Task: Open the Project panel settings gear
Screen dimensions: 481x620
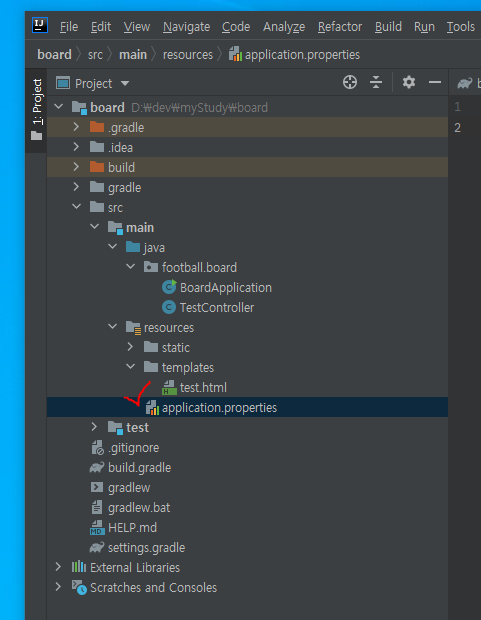Action: (409, 82)
